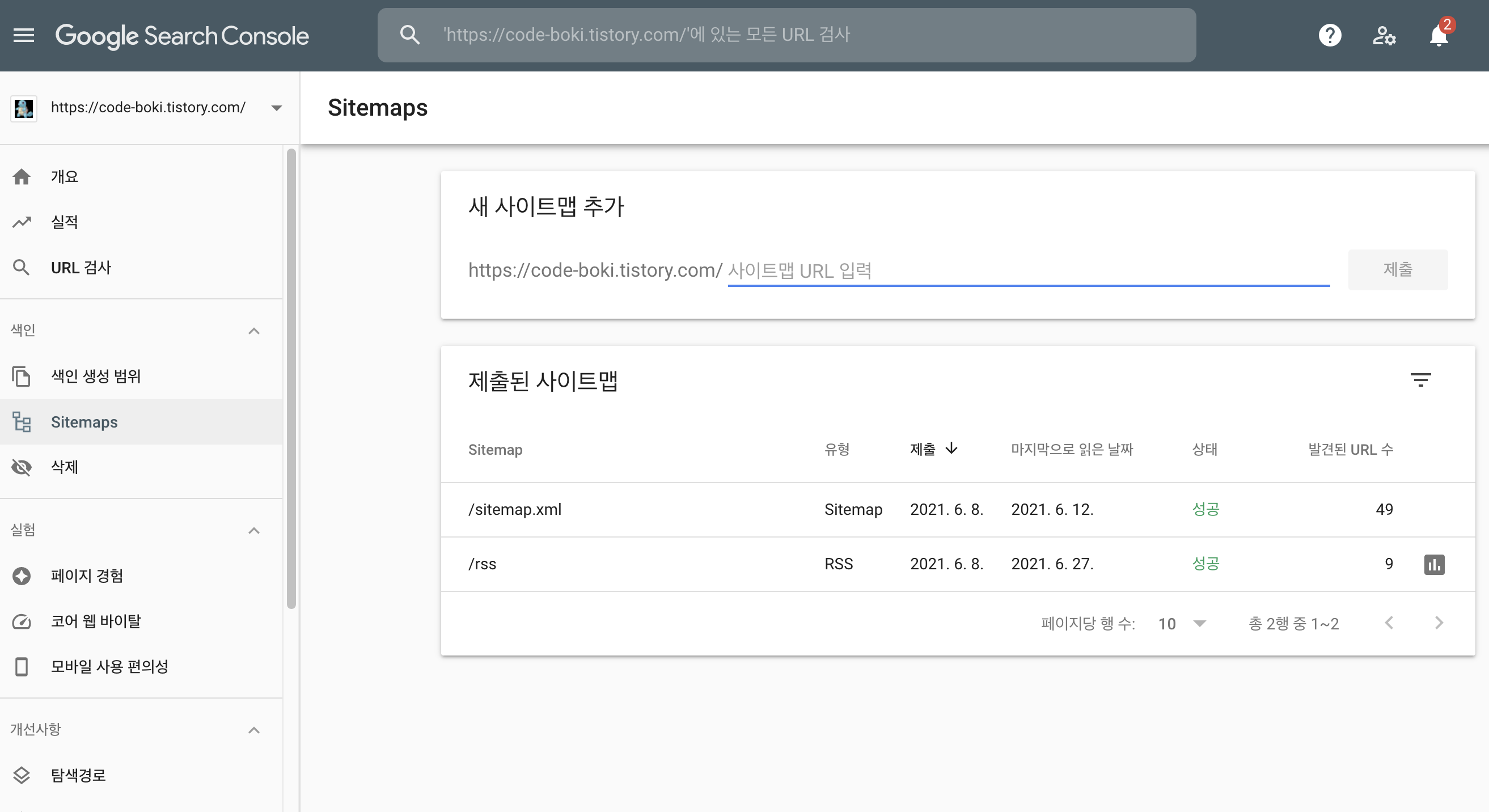Open user settings management icon
The height and width of the screenshot is (812, 1489).
[x=1384, y=35]
